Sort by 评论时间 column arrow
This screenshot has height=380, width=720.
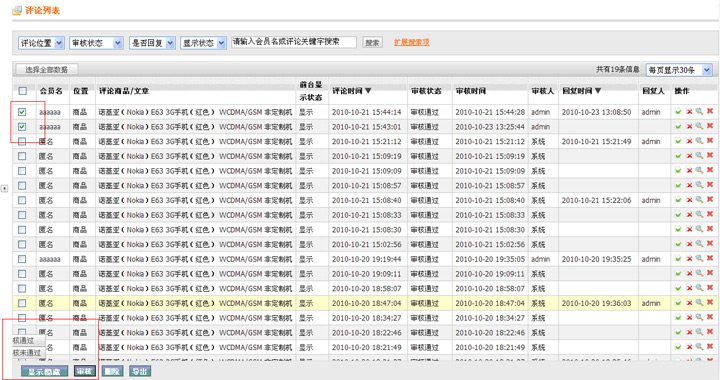(x=368, y=91)
